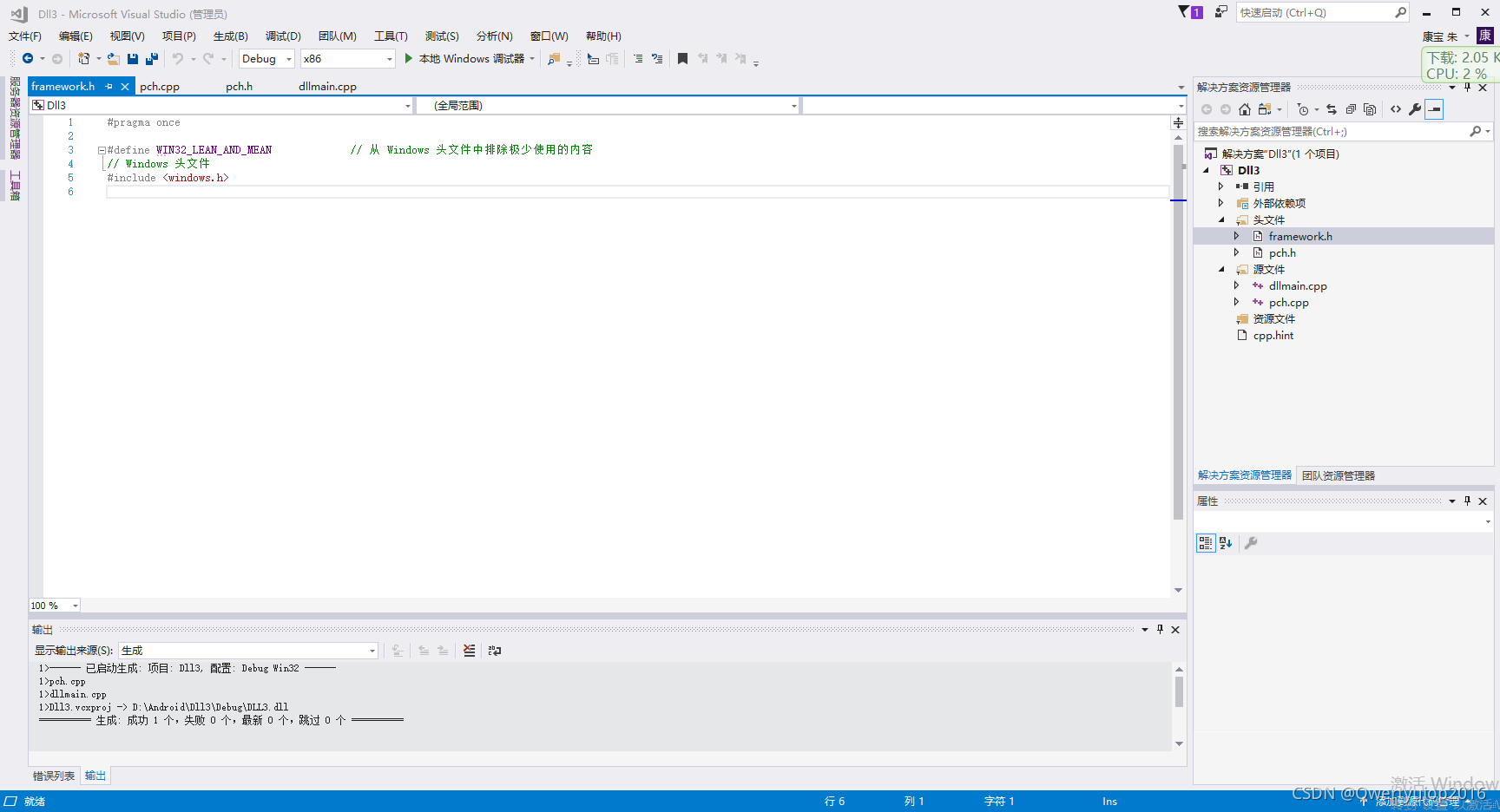1500x812 pixels.
Task: Click the Navigate Backward arrow in main toolbar
Action: 28,58
